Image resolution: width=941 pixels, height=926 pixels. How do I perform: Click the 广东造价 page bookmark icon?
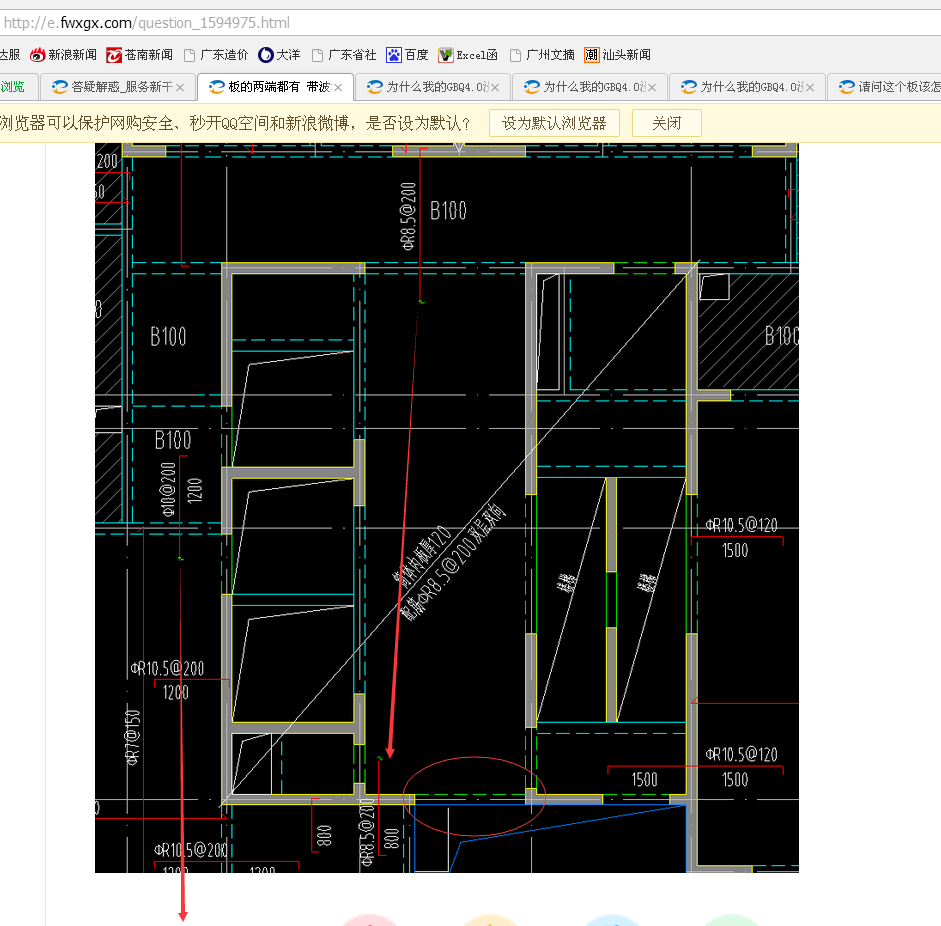190,56
